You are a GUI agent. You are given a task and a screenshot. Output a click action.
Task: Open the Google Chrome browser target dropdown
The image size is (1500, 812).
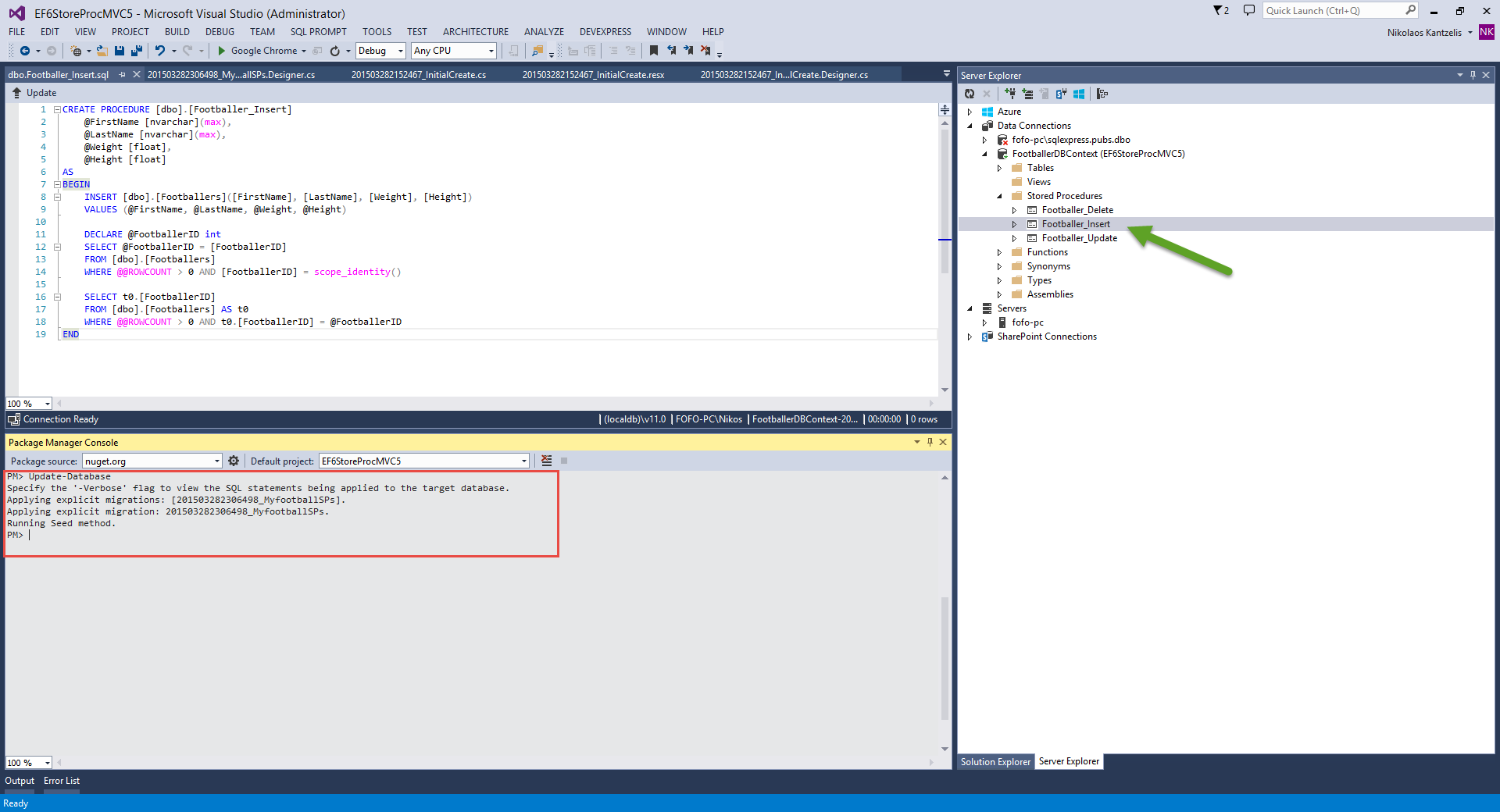[304, 52]
